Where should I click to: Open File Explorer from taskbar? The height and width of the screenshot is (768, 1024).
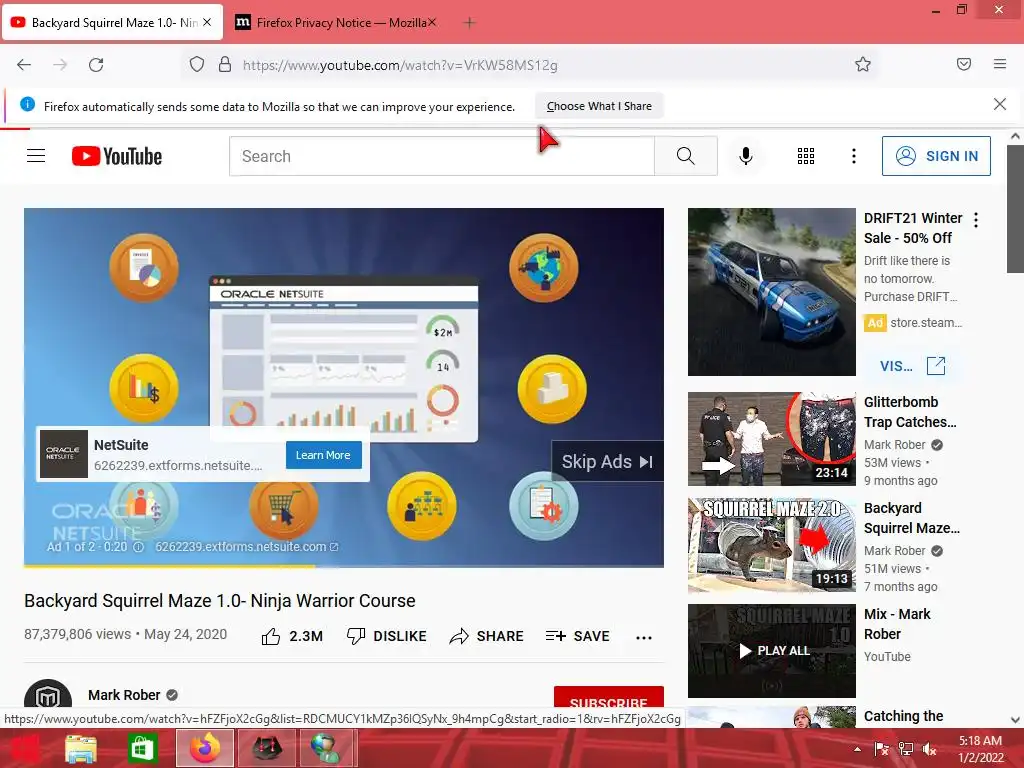pos(81,748)
